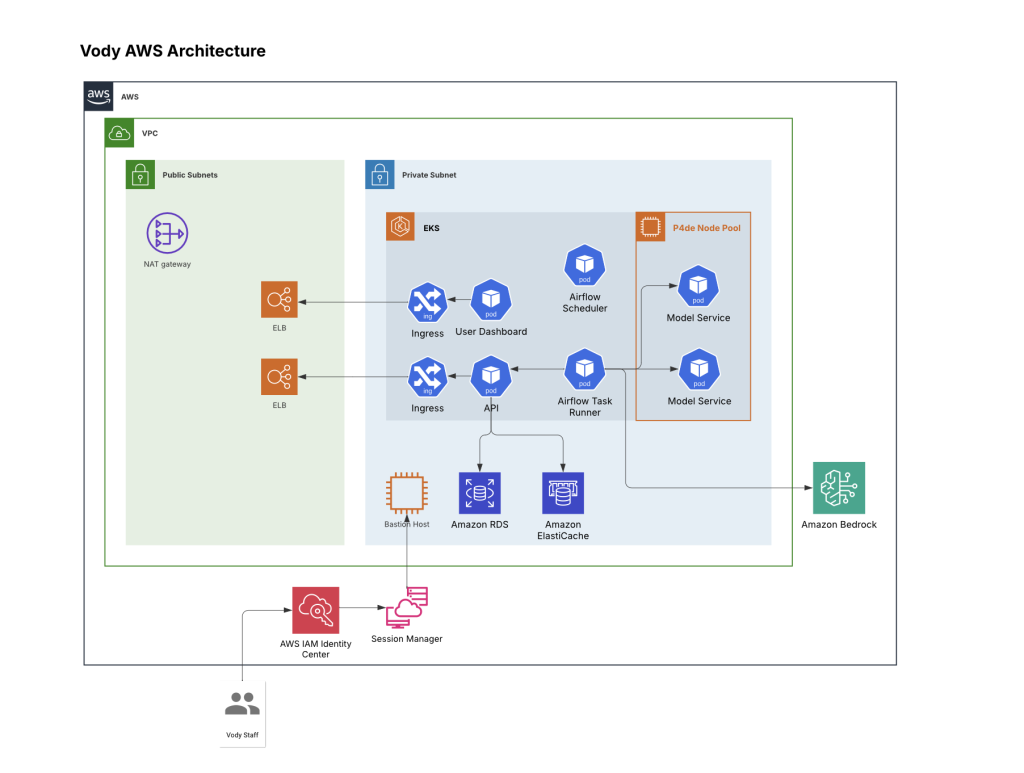Click the Vody Staff people icon
1024x773 pixels.
[242, 704]
